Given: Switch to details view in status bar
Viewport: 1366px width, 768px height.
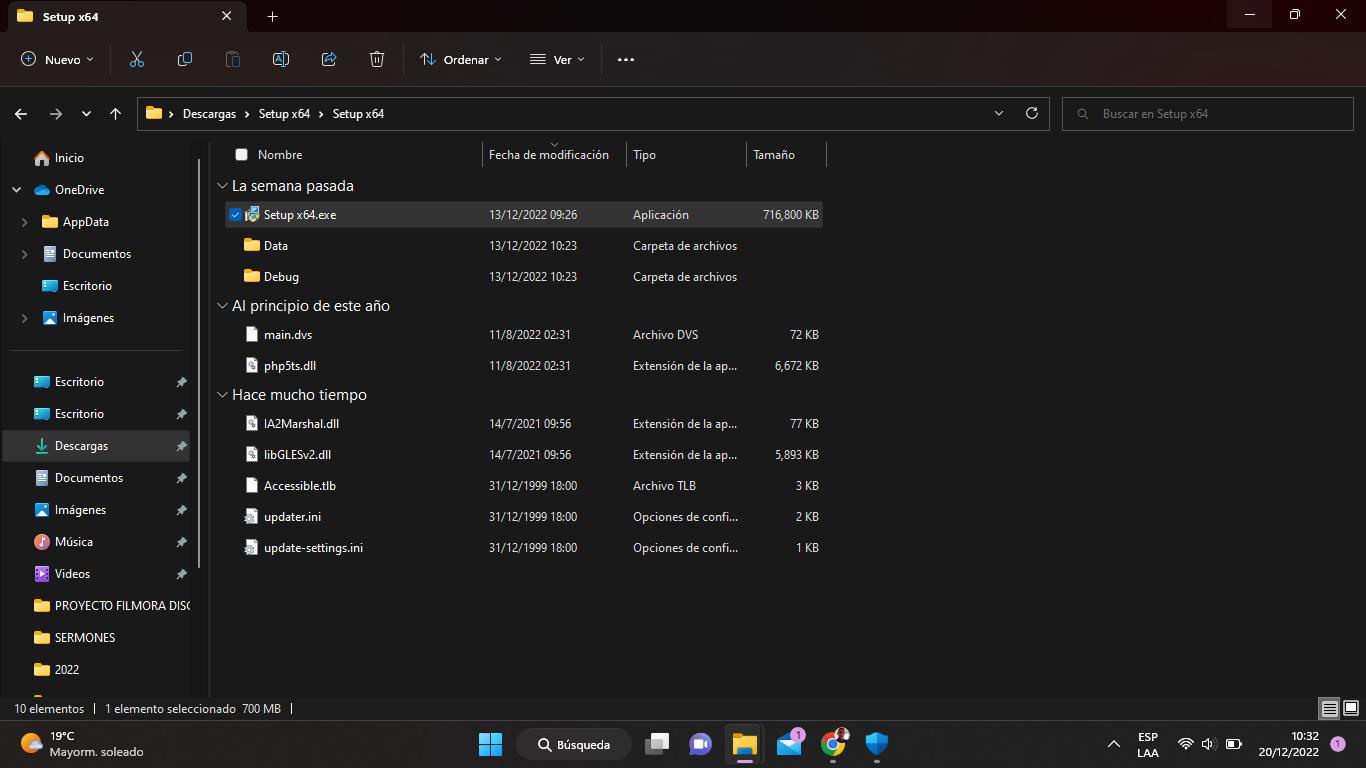Looking at the screenshot, I should pyautogui.click(x=1329, y=708).
